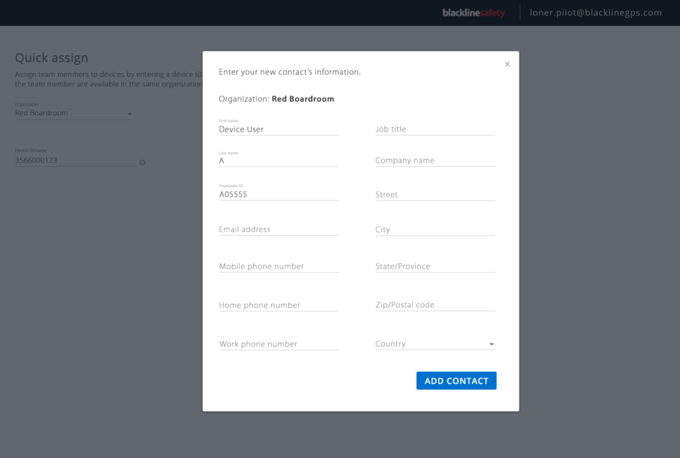Focus the Street field

pos(435,194)
